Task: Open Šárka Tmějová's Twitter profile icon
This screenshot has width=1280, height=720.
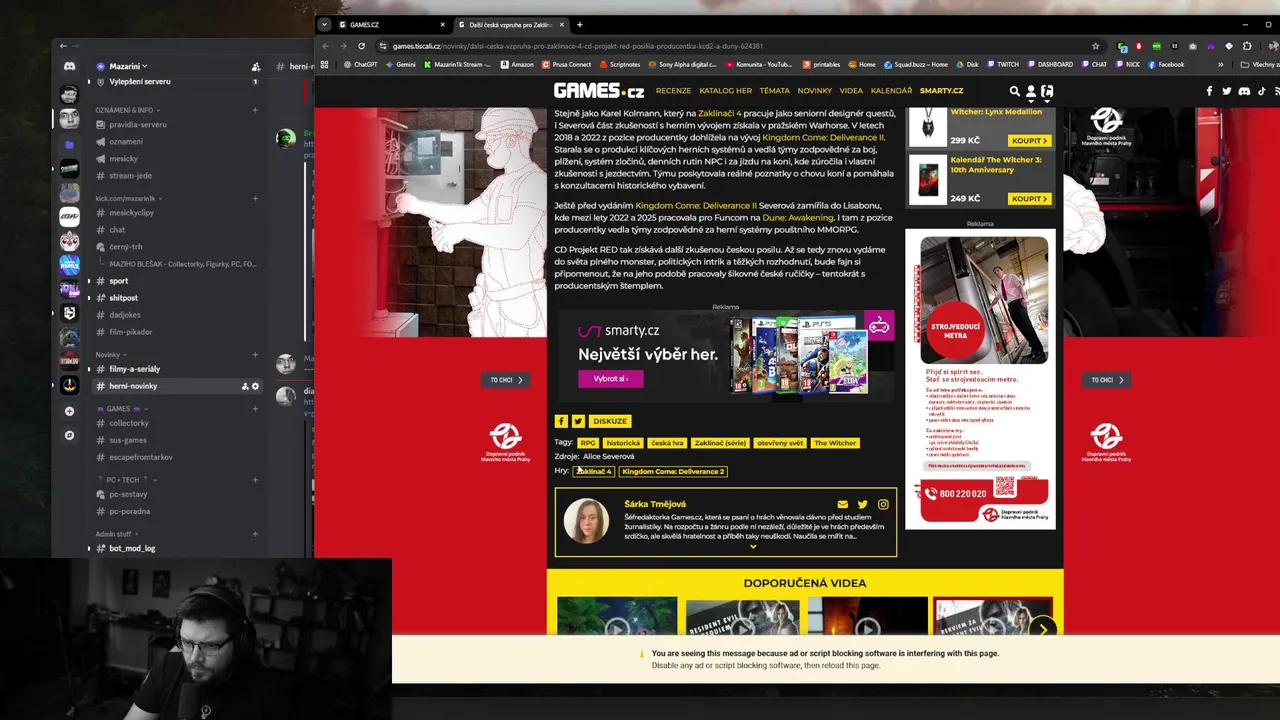Action: tap(863, 505)
